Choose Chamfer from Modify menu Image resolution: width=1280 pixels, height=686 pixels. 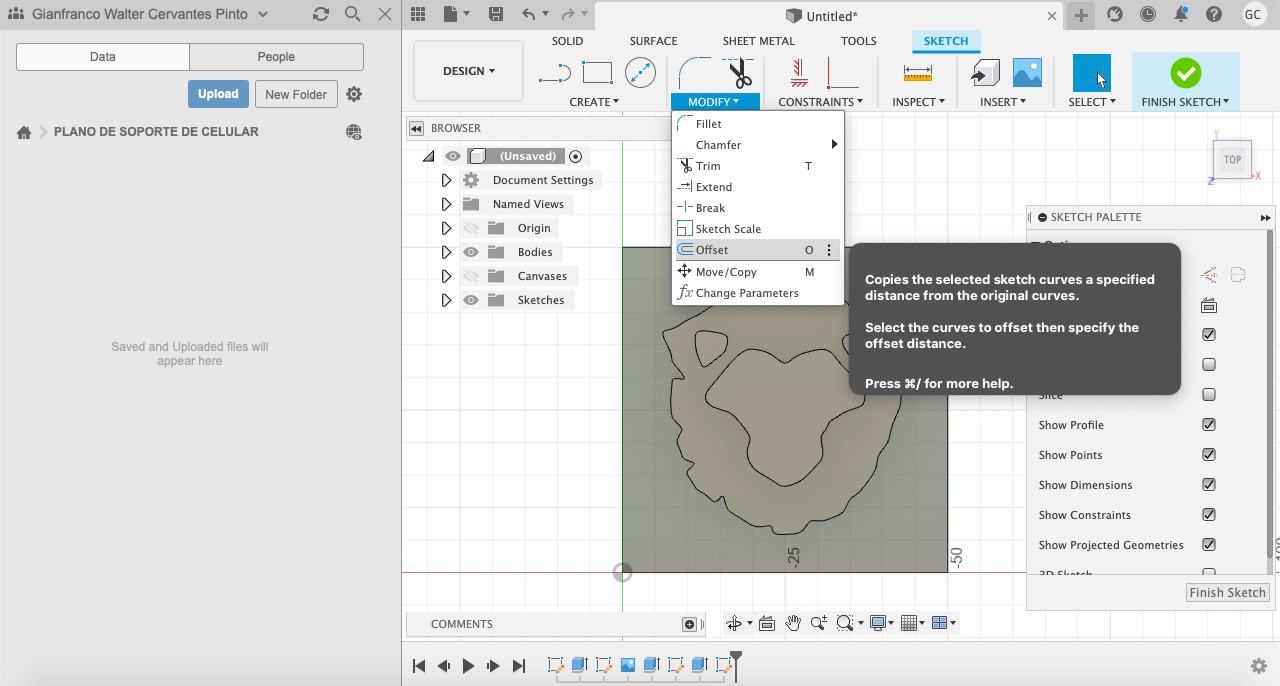coord(758,145)
